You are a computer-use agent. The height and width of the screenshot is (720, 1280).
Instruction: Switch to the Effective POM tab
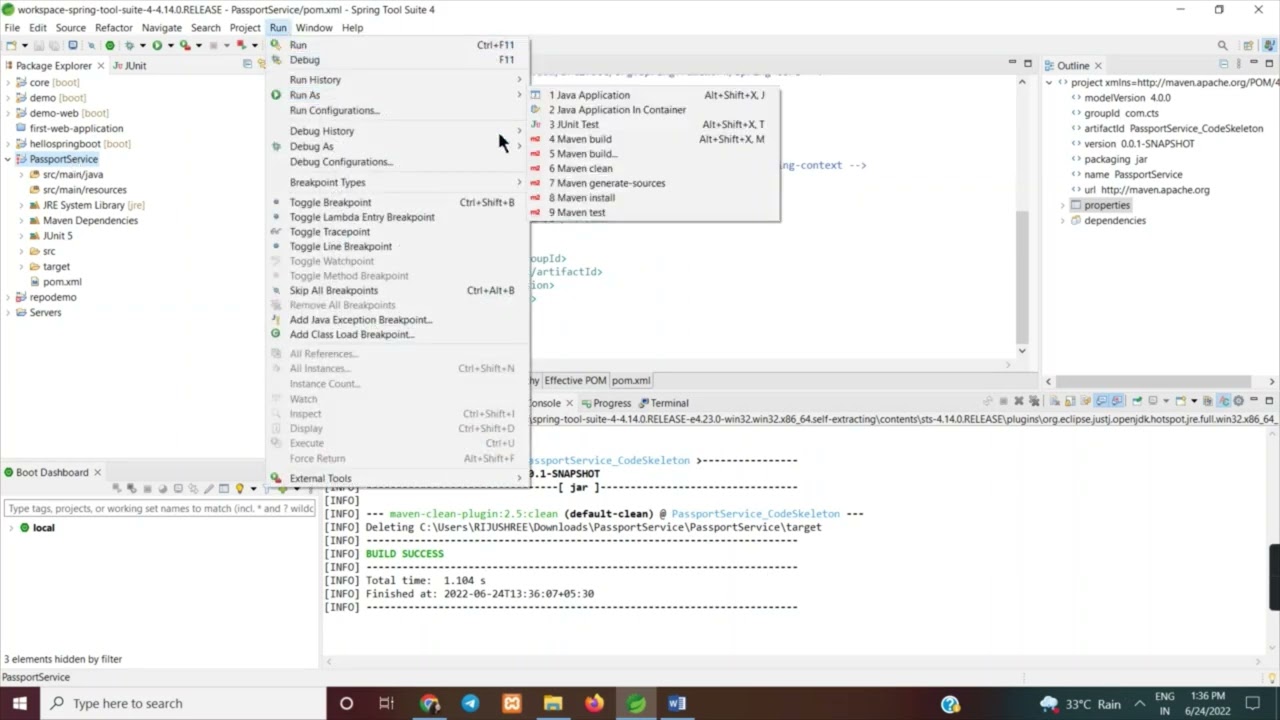[x=575, y=380]
